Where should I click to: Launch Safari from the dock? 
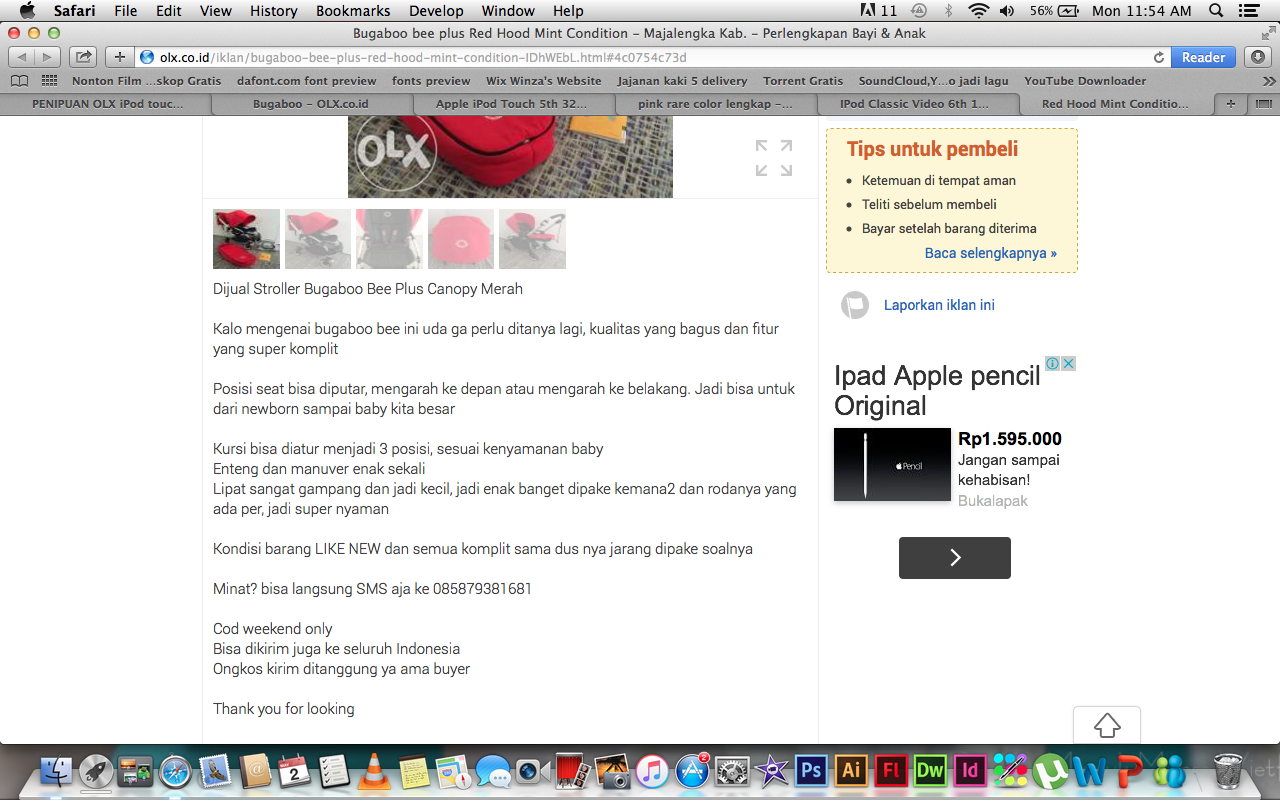coord(175,771)
